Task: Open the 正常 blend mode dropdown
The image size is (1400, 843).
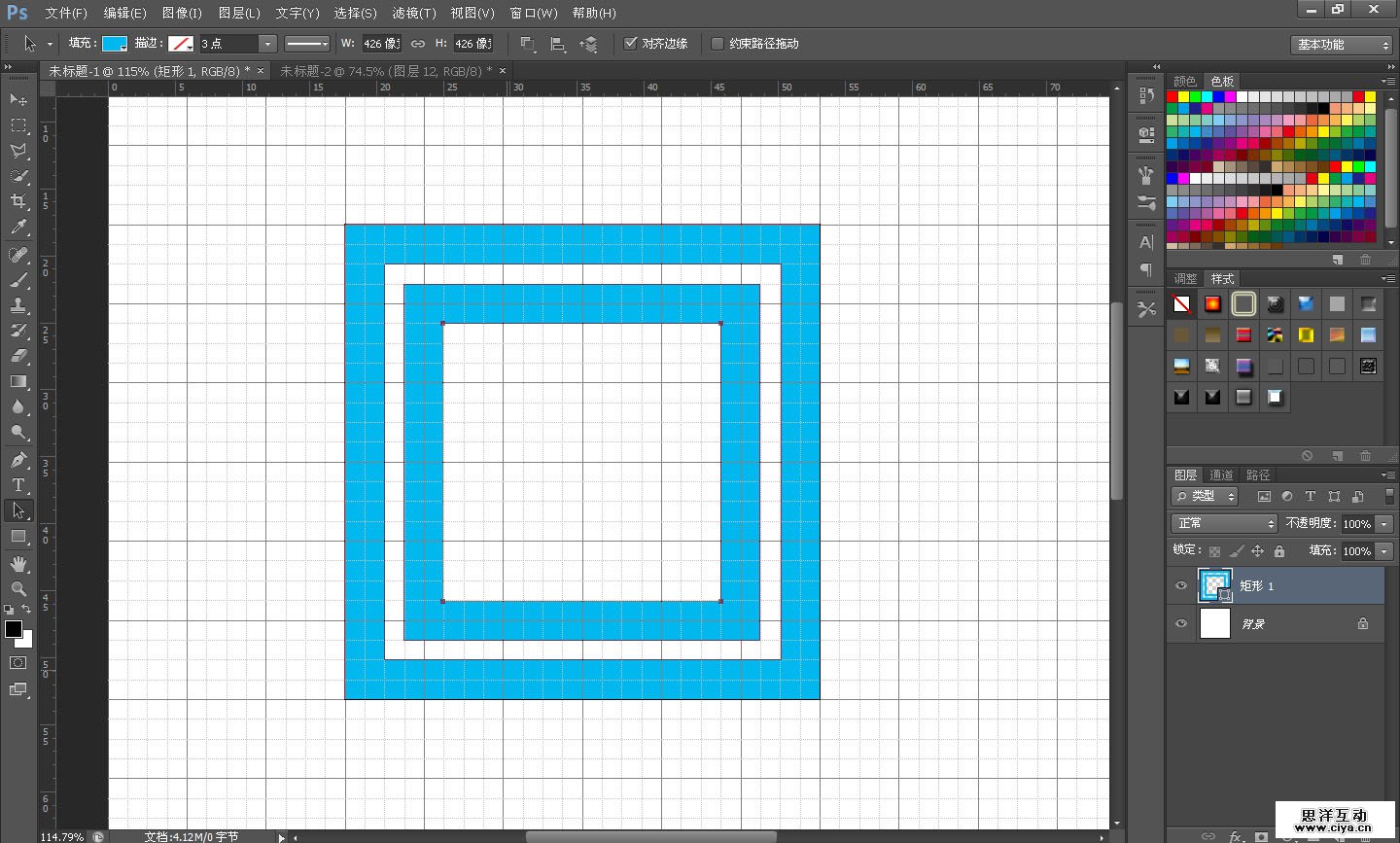Action: (1224, 523)
